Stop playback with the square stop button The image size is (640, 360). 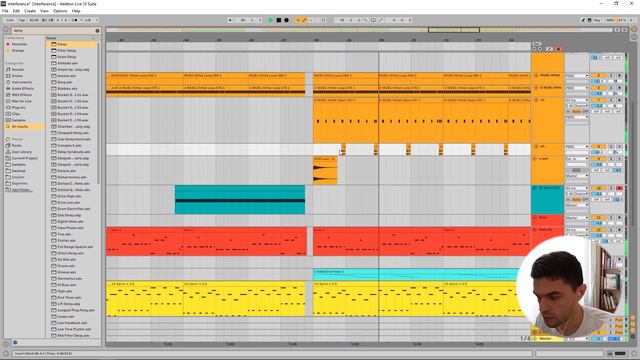tap(278, 20)
